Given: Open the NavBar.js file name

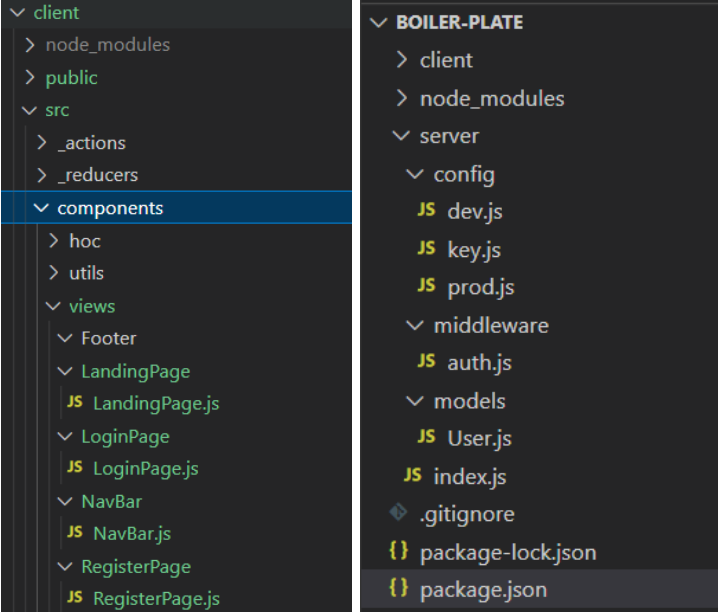Looking at the screenshot, I should pyautogui.click(x=132, y=534).
